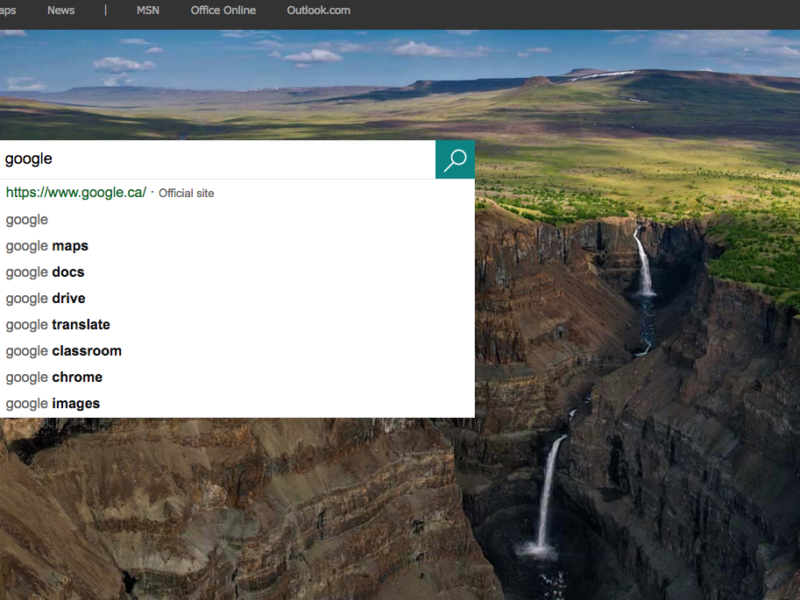Click inside the search box containing google
The height and width of the screenshot is (600, 800).
[x=217, y=159]
